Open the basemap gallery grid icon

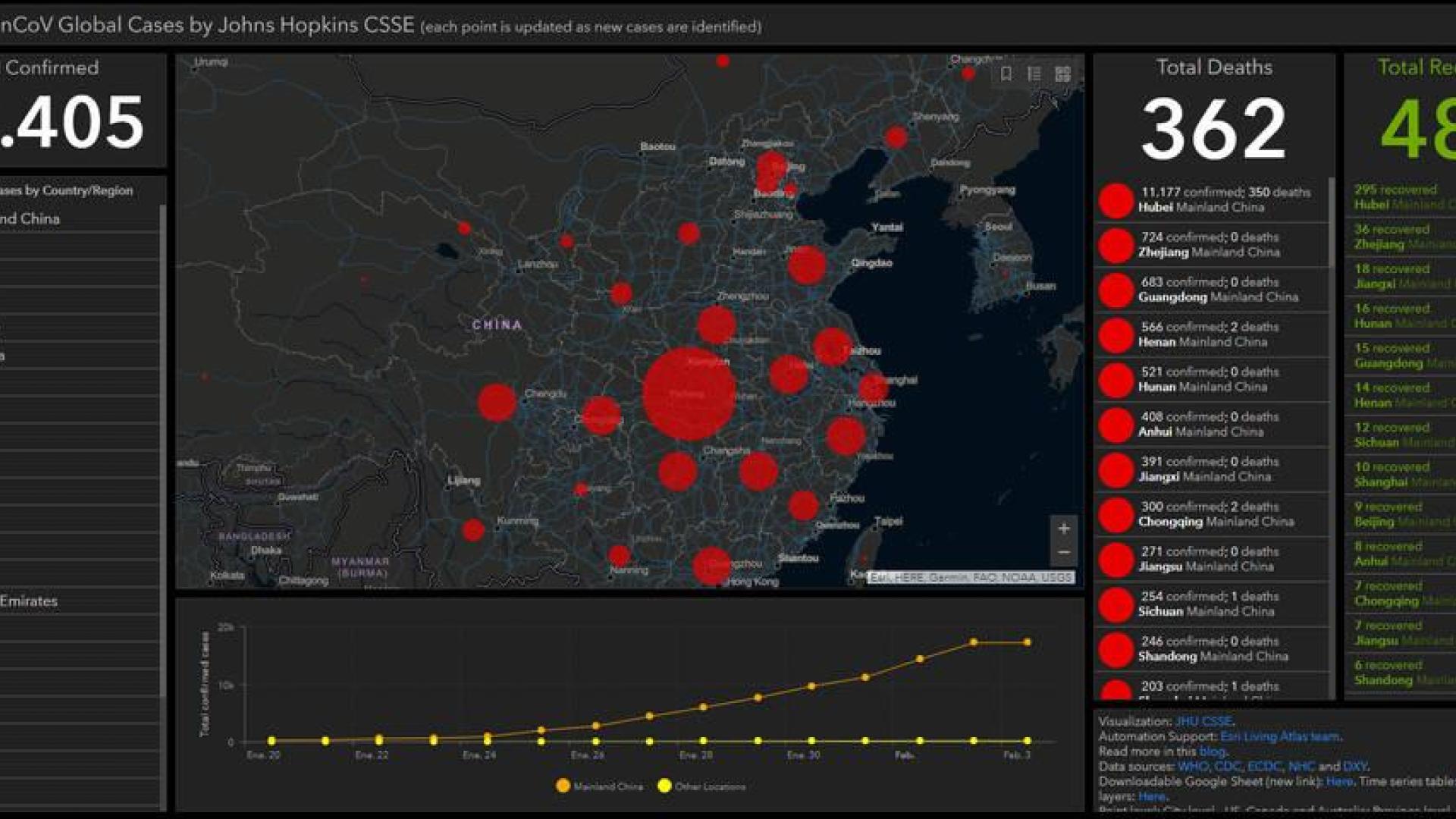coord(1062,74)
